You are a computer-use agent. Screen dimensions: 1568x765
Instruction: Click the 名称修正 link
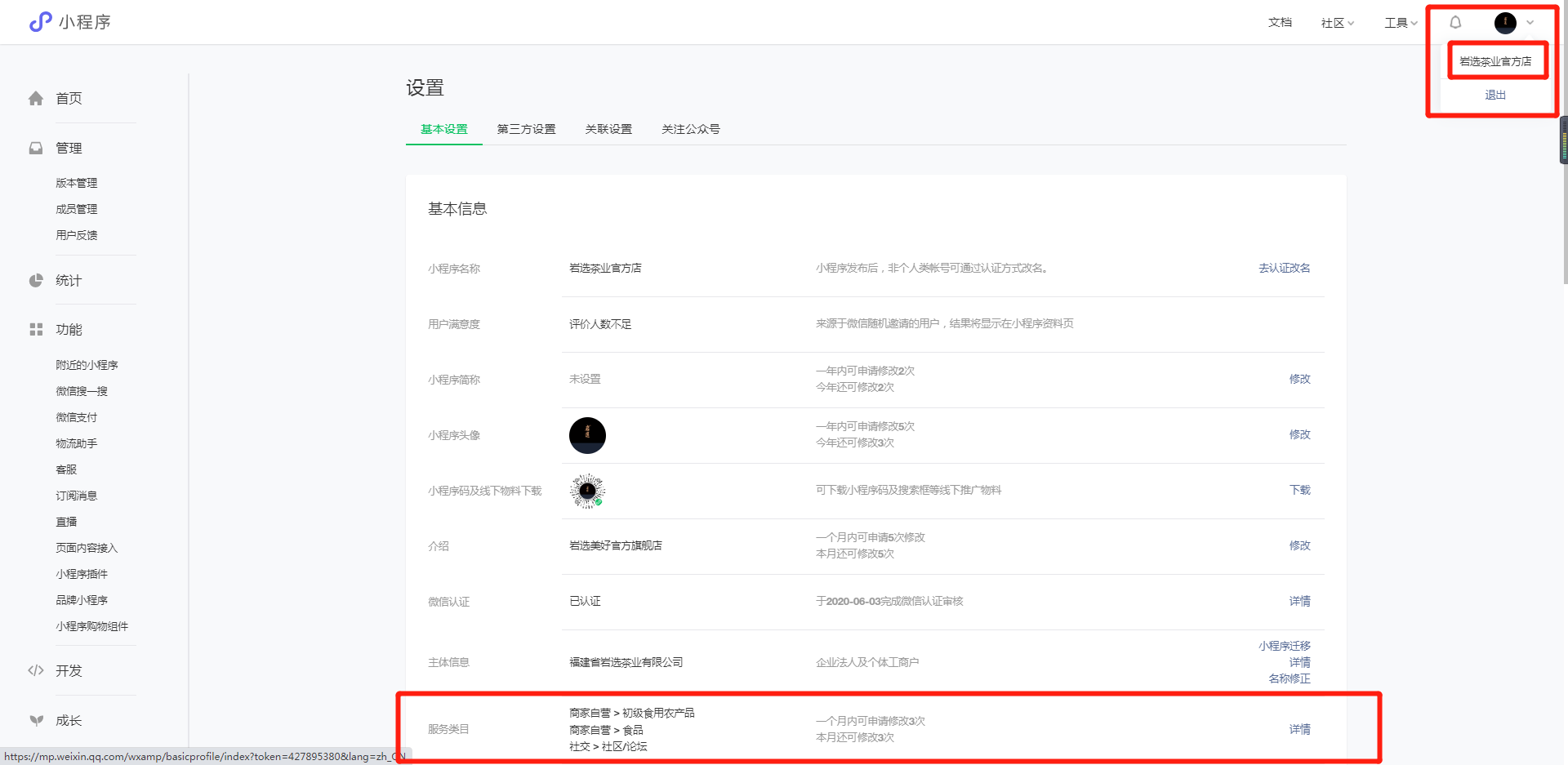click(x=1290, y=678)
